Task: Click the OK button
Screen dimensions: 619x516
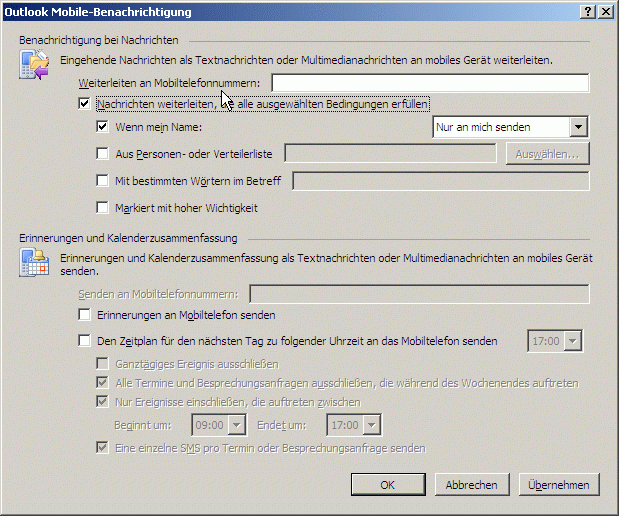Action: pos(388,484)
